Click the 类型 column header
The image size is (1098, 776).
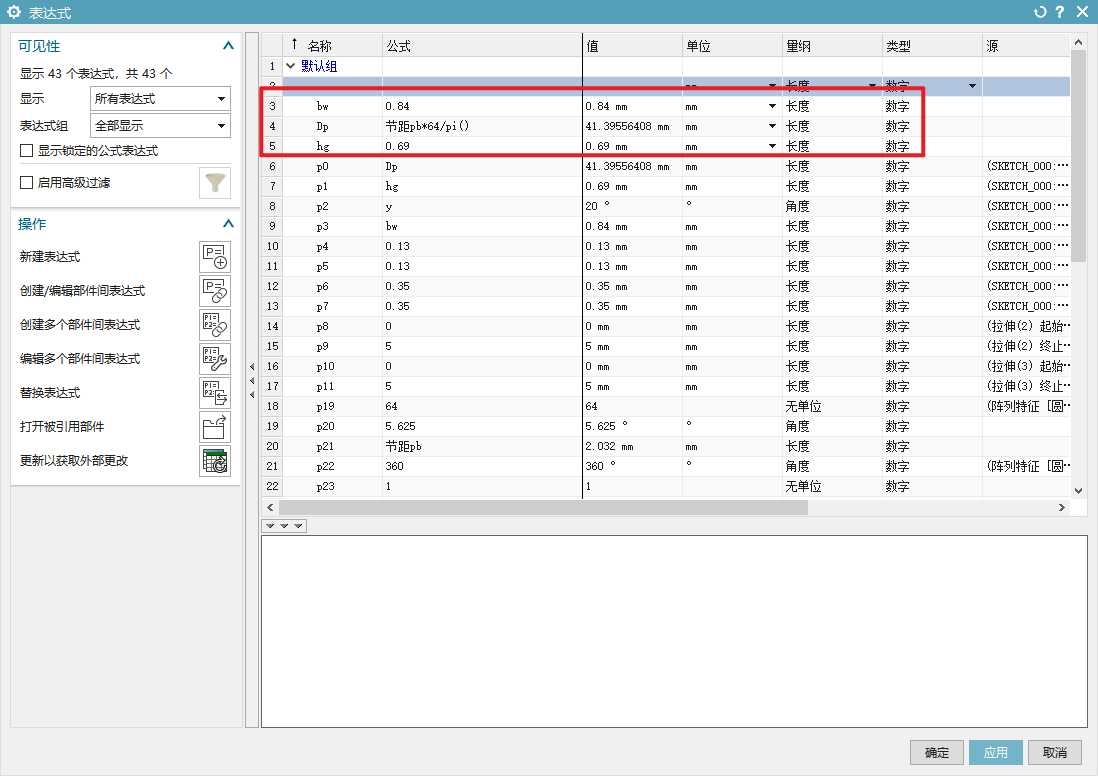click(x=932, y=46)
